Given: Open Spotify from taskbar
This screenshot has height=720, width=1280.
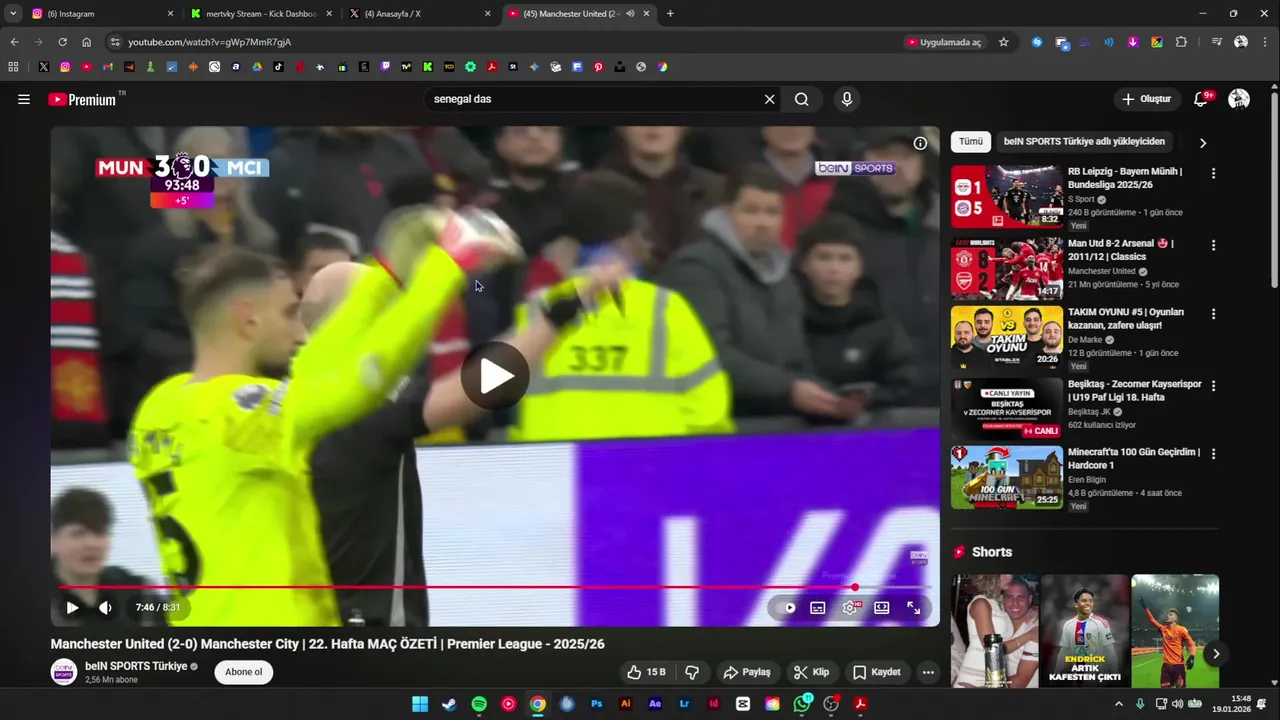Looking at the screenshot, I should pyautogui.click(x=479, y=704).
